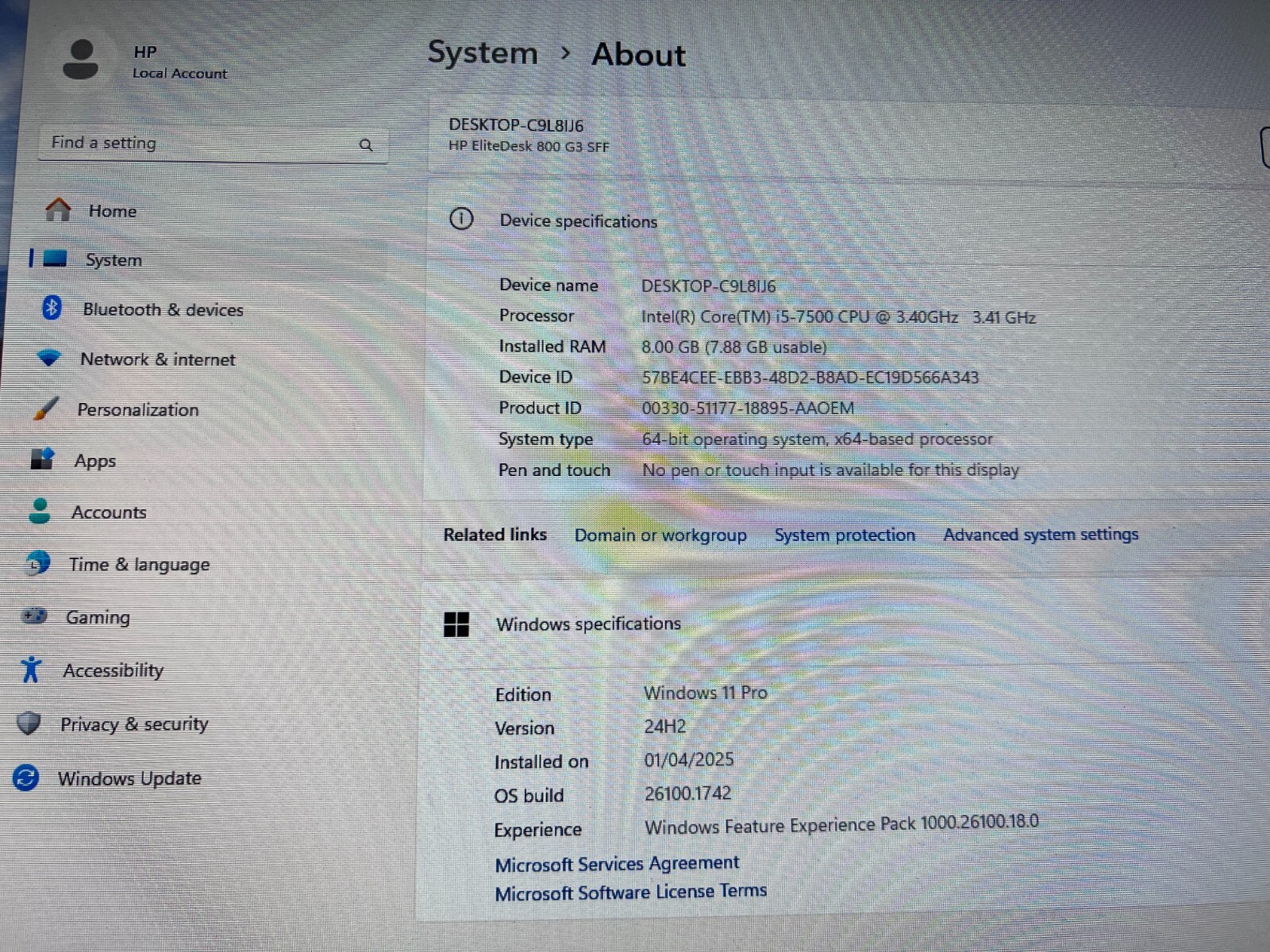Click the No pen or touch input text

pos(830,470)
